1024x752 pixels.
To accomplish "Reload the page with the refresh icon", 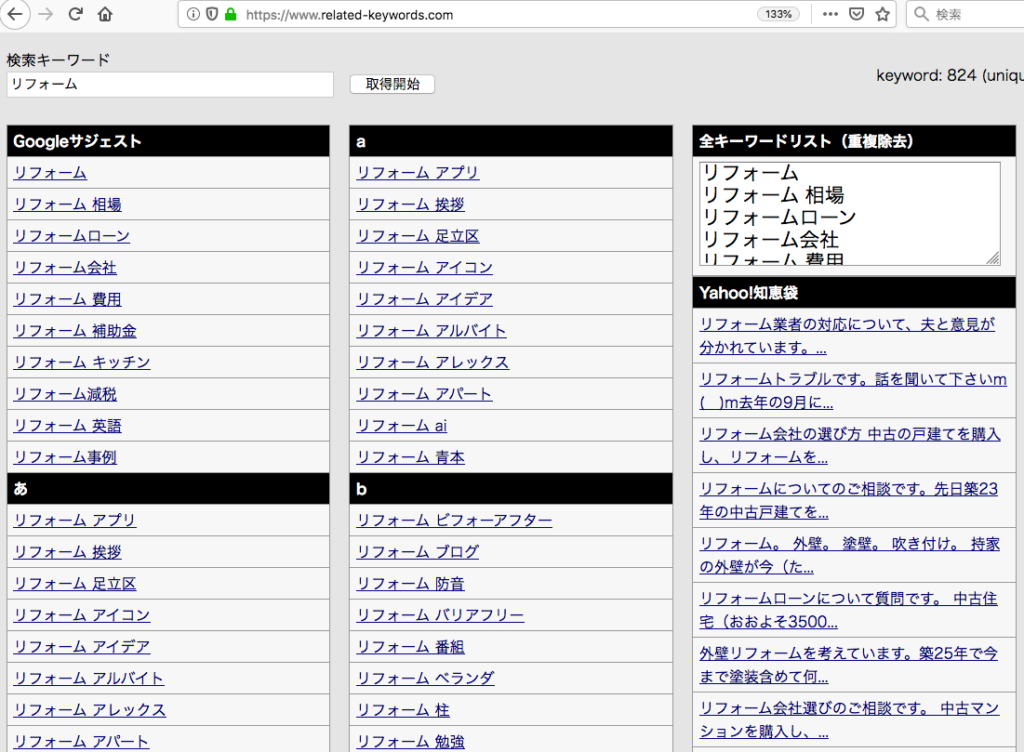I will 75,14.
